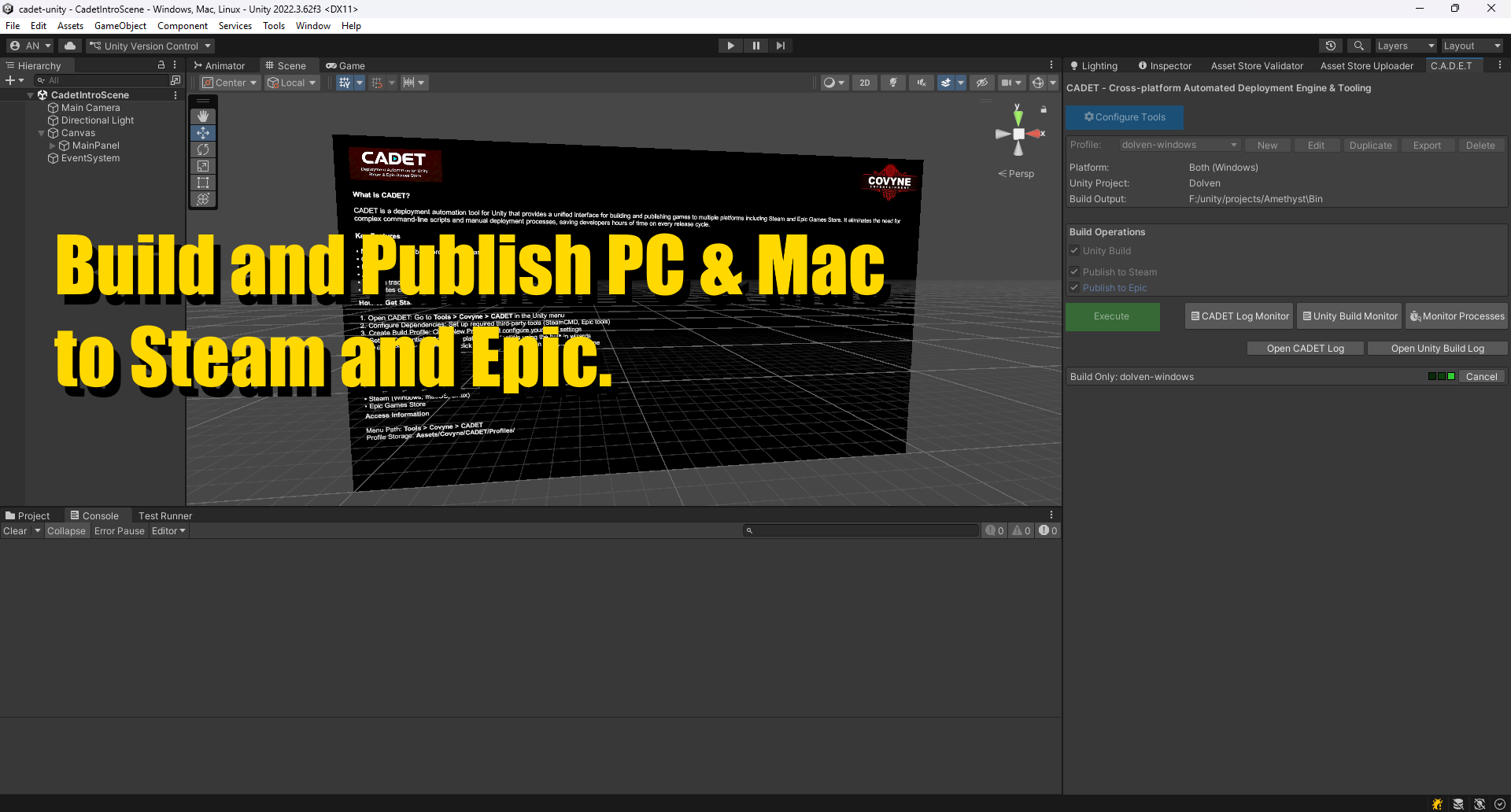The image size is (1511, 812).
Task: Open the Profile dropdown dolven-windows
Action: pyautogui.click(x=1180, y=145)
